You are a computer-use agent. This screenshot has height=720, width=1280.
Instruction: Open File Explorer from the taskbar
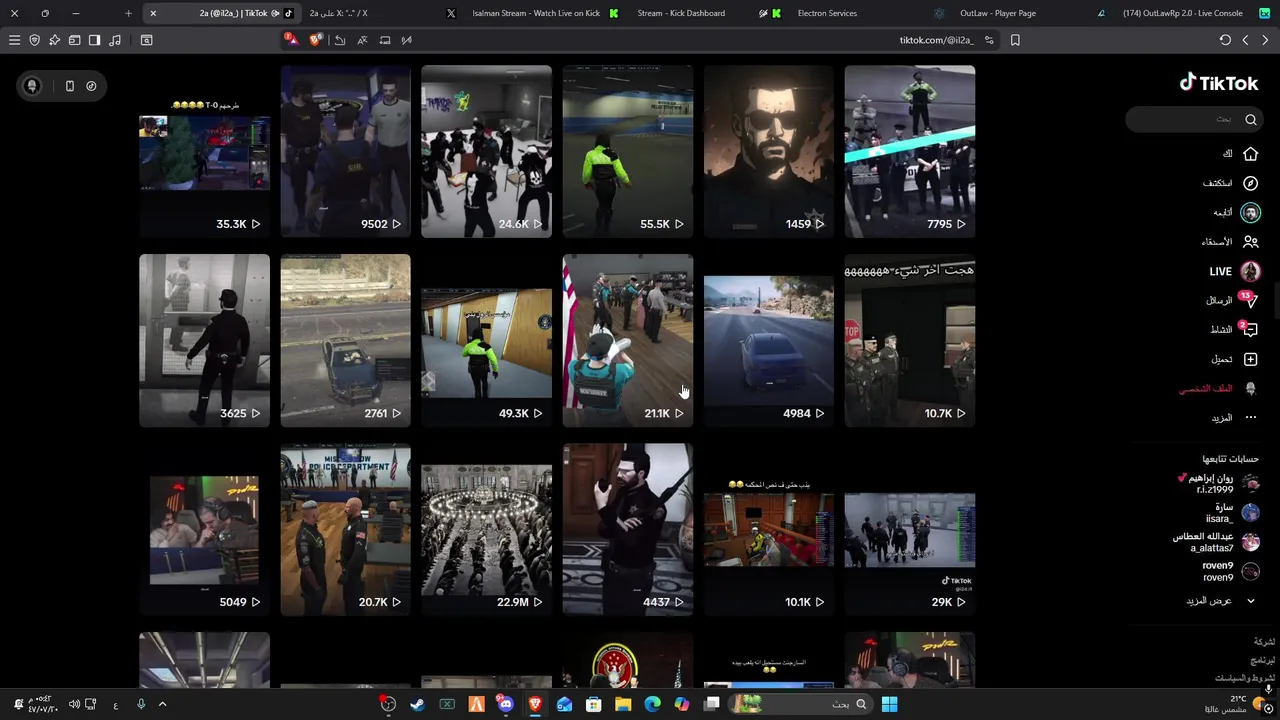coord(623,704)
